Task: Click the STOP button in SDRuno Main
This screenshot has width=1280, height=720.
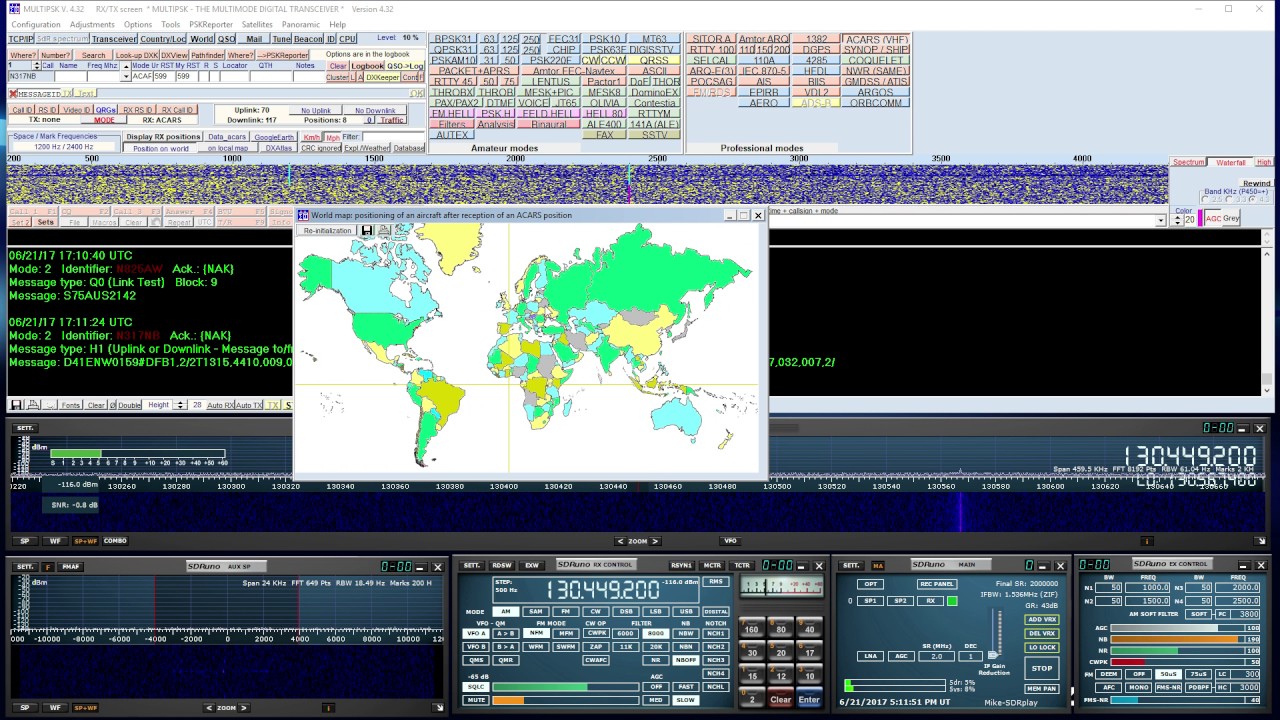Action: click(1042, 668)
